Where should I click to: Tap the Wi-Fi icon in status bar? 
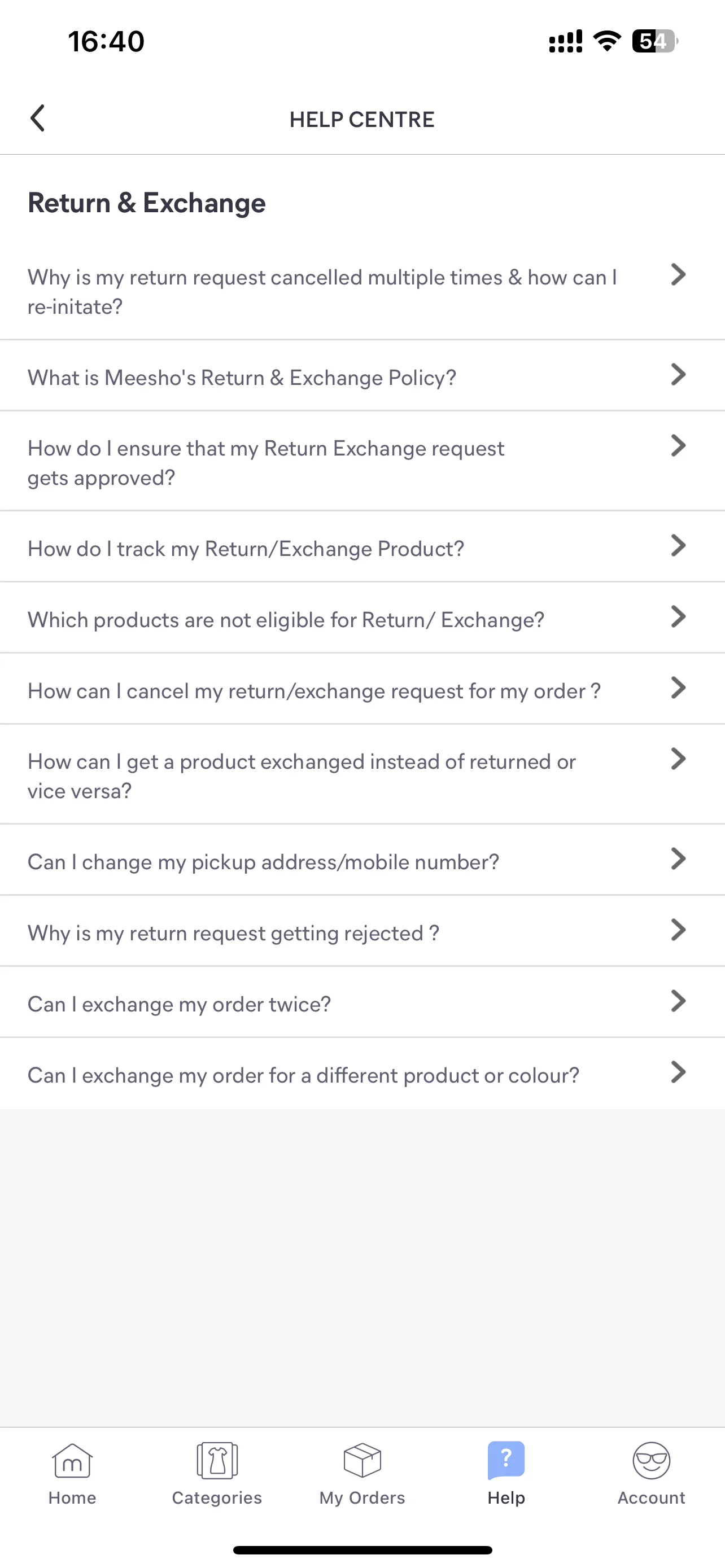607,41
